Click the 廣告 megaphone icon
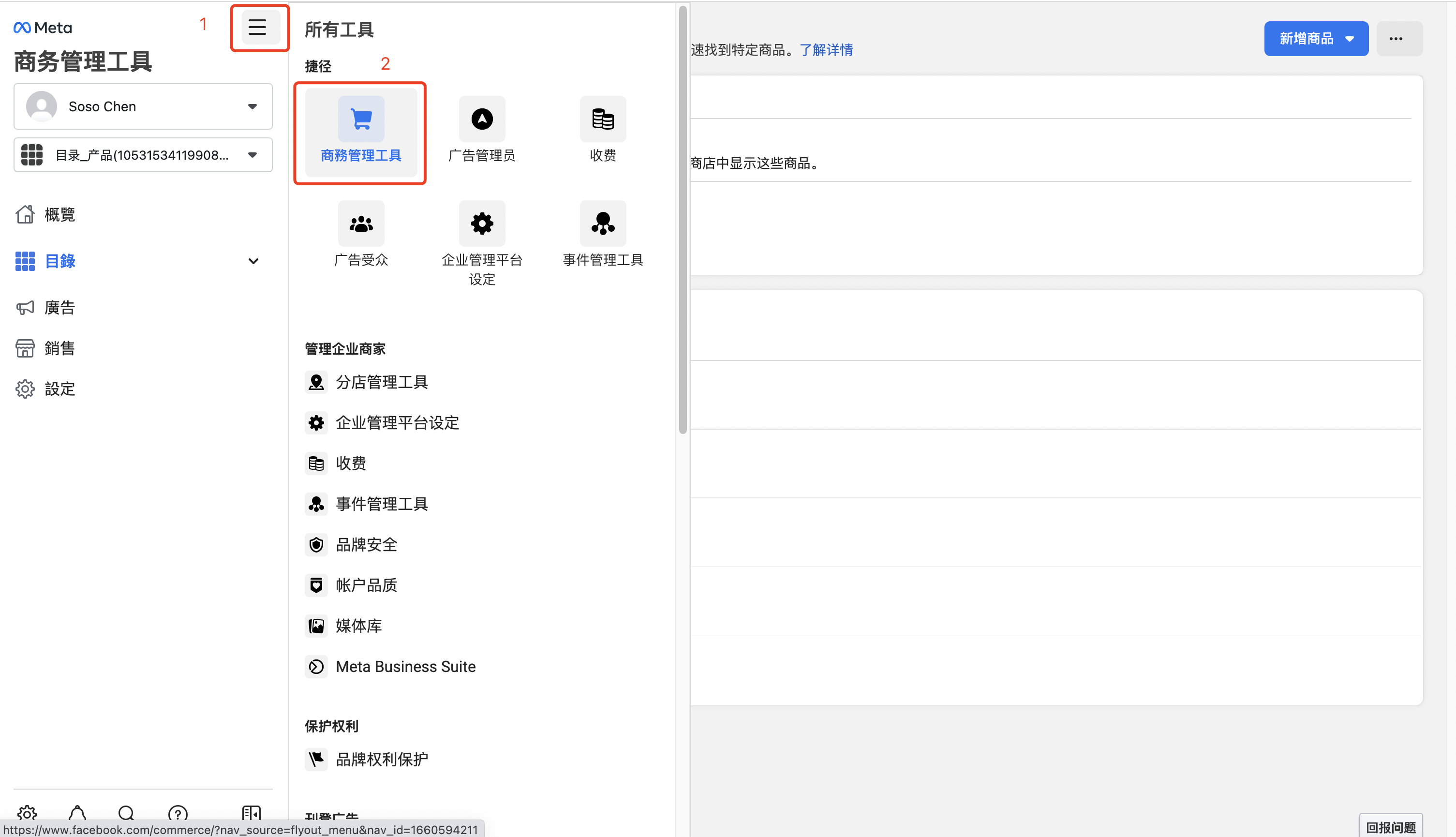This screenshot has width=1456, height=837. coord(25,308)
